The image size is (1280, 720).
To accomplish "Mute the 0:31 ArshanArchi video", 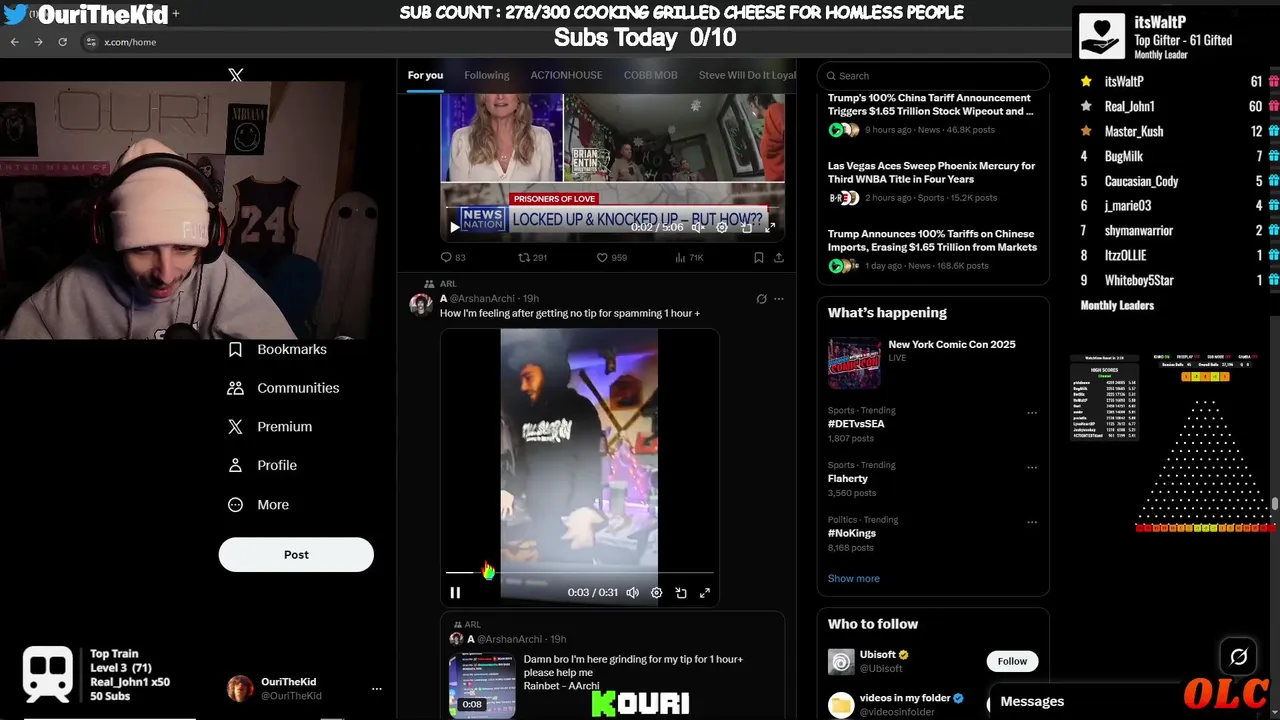I will tap(632, 592).
